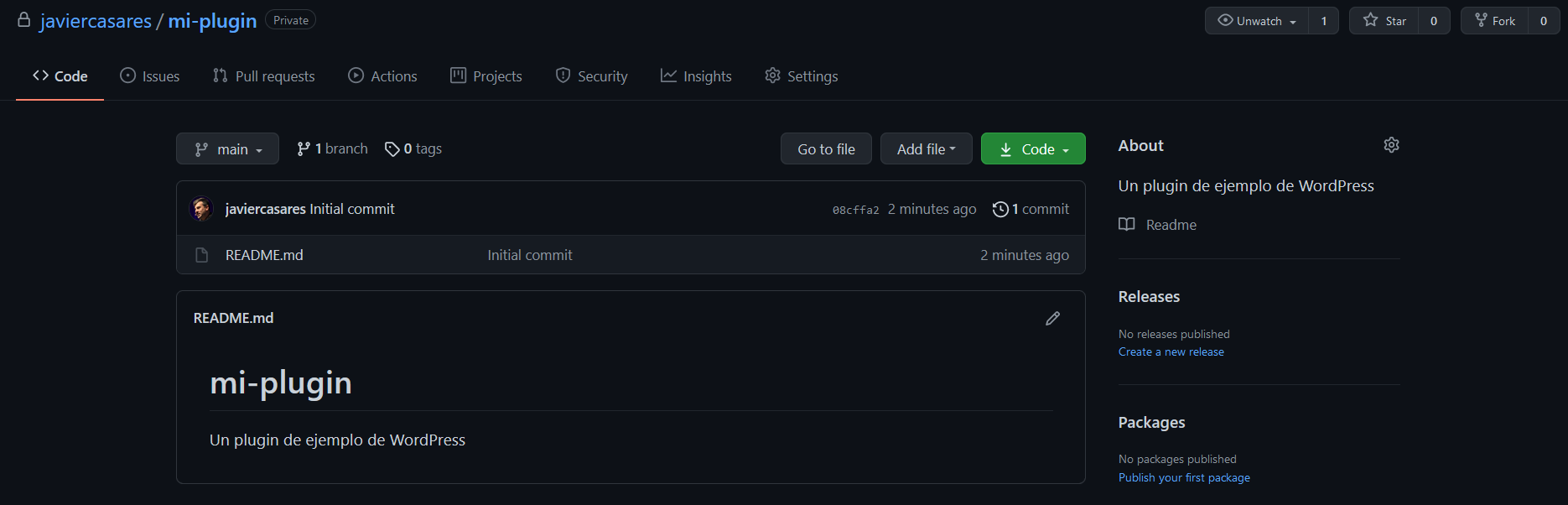Open Initial commit link in README.md row
1568x505 pixels.
coord(530,255)
